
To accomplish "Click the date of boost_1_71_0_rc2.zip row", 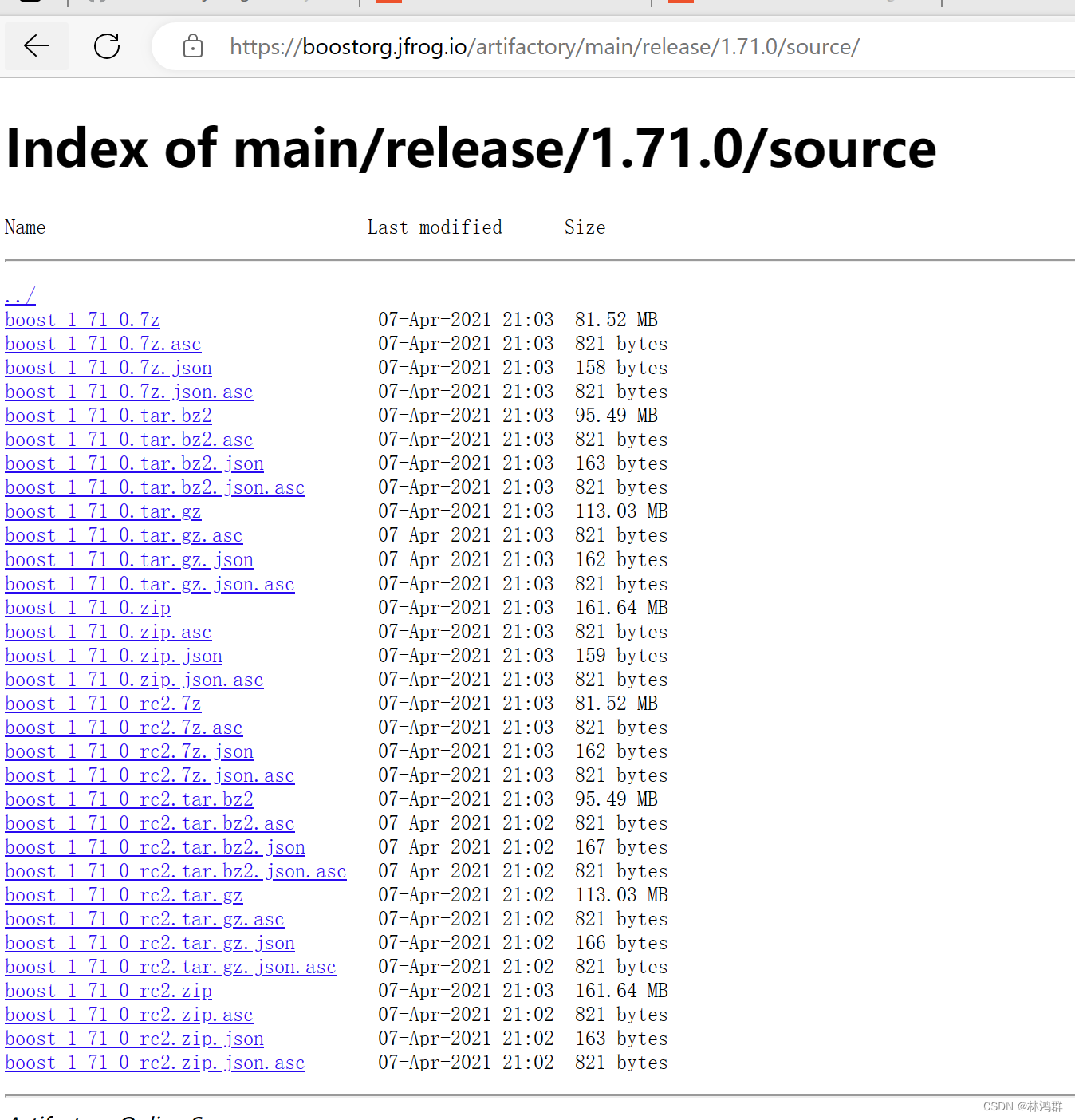I will 466,991.
